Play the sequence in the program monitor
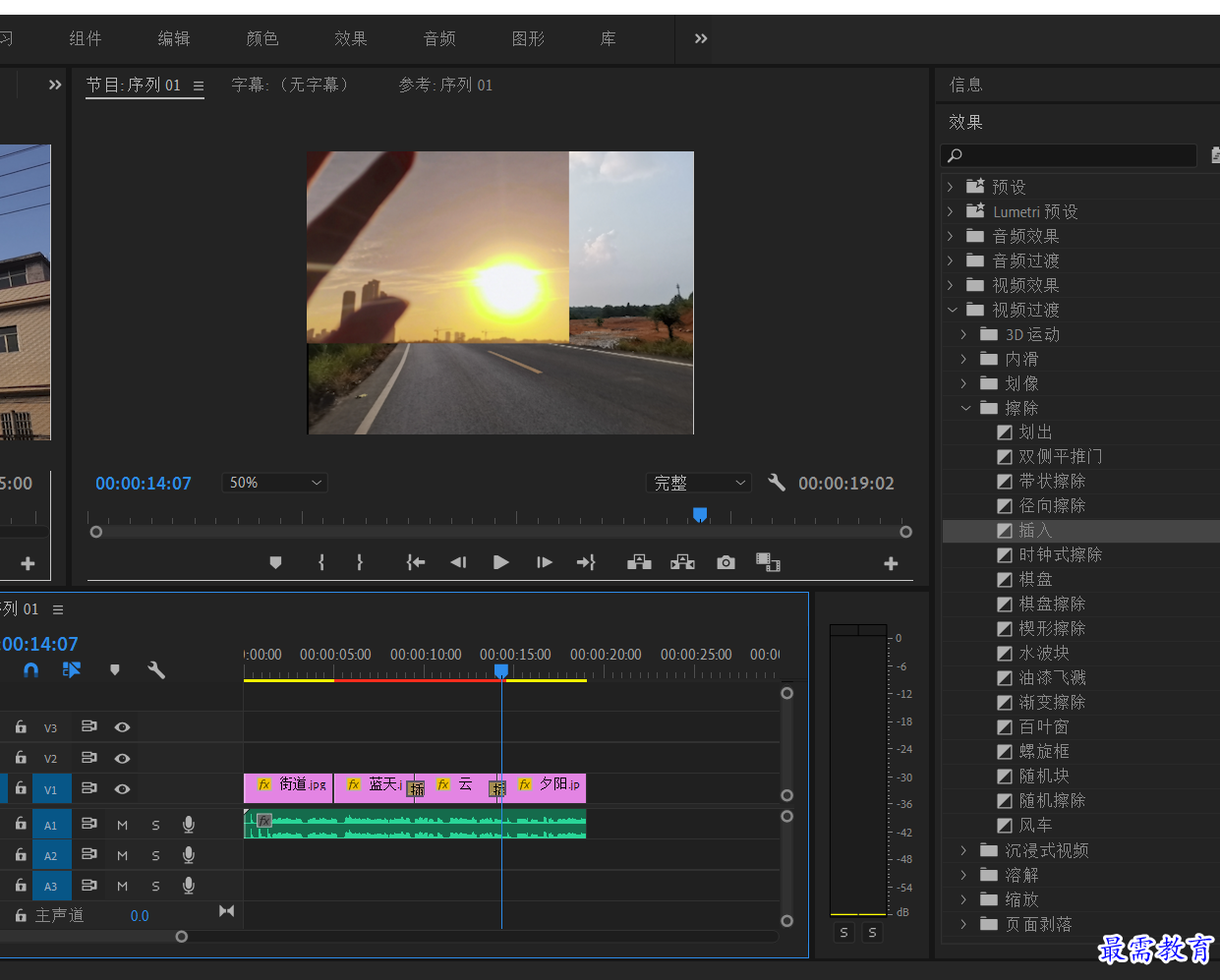1220x980 pixels. coord(501,562)
